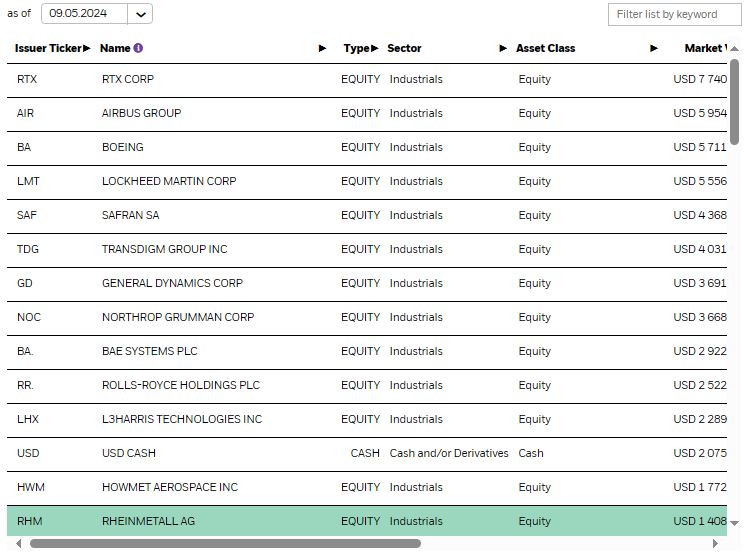Click vertical scrollbar up arrow
This screenshot has height=555, width=749.
click(735, 49)
